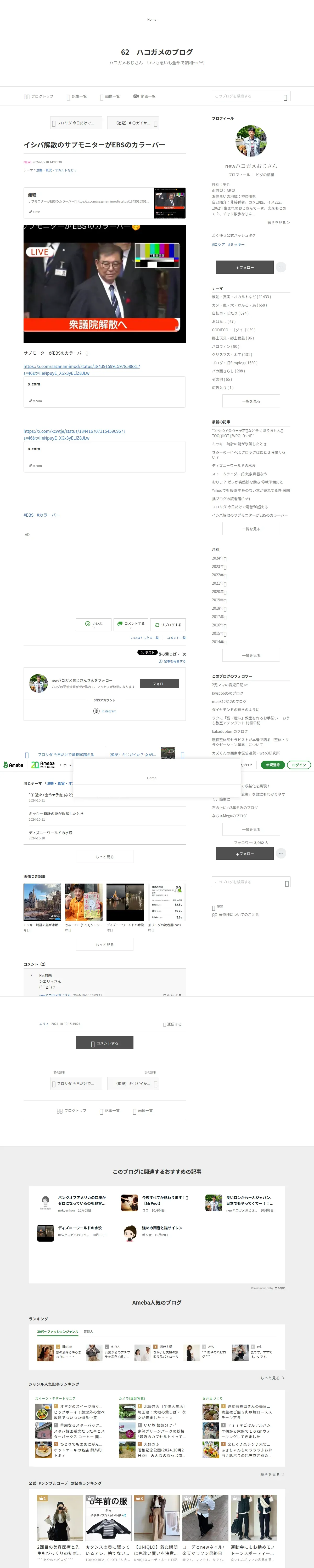314x1568 pixels.
Task: Click the #EBS hashtag under the article
Action: tap(29, 515)
